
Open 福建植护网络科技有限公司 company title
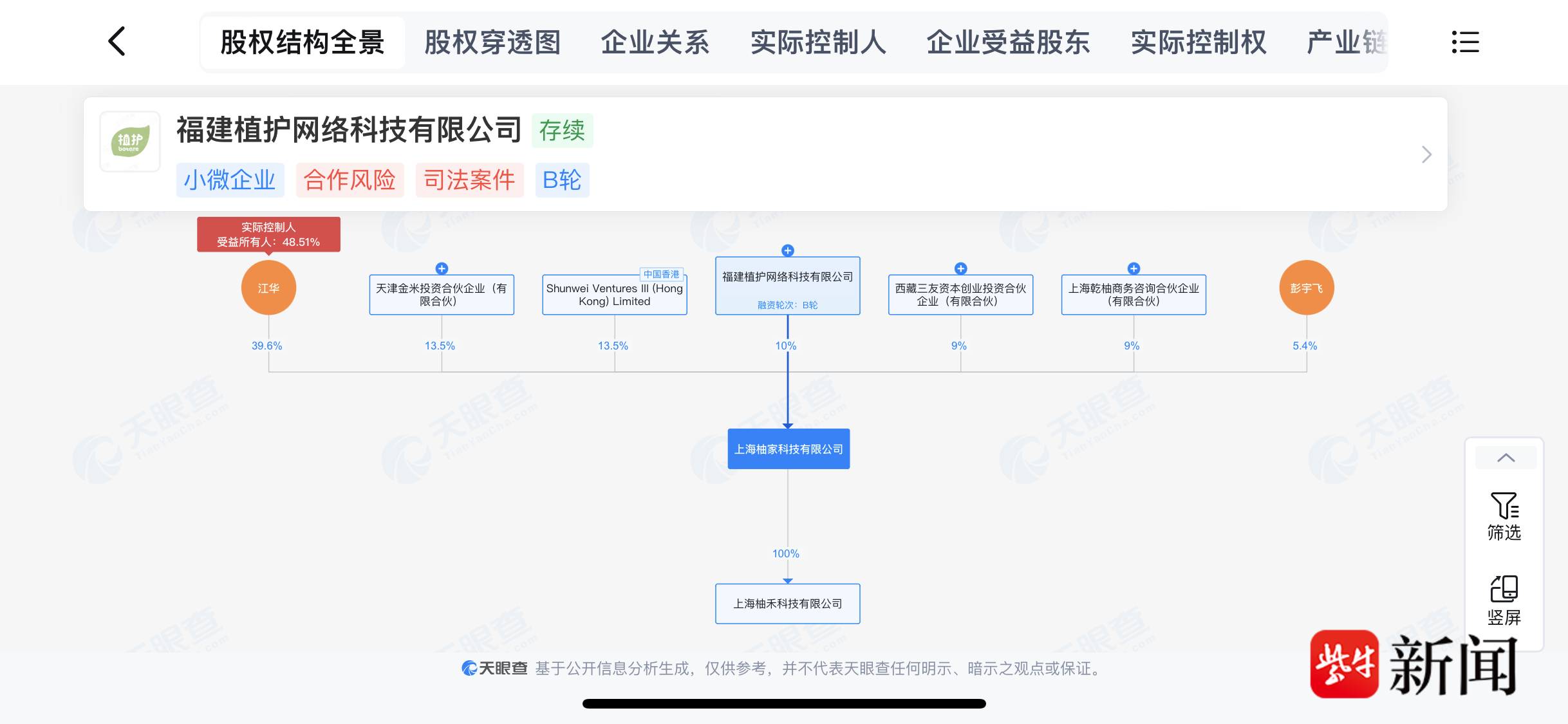[349, 129]
